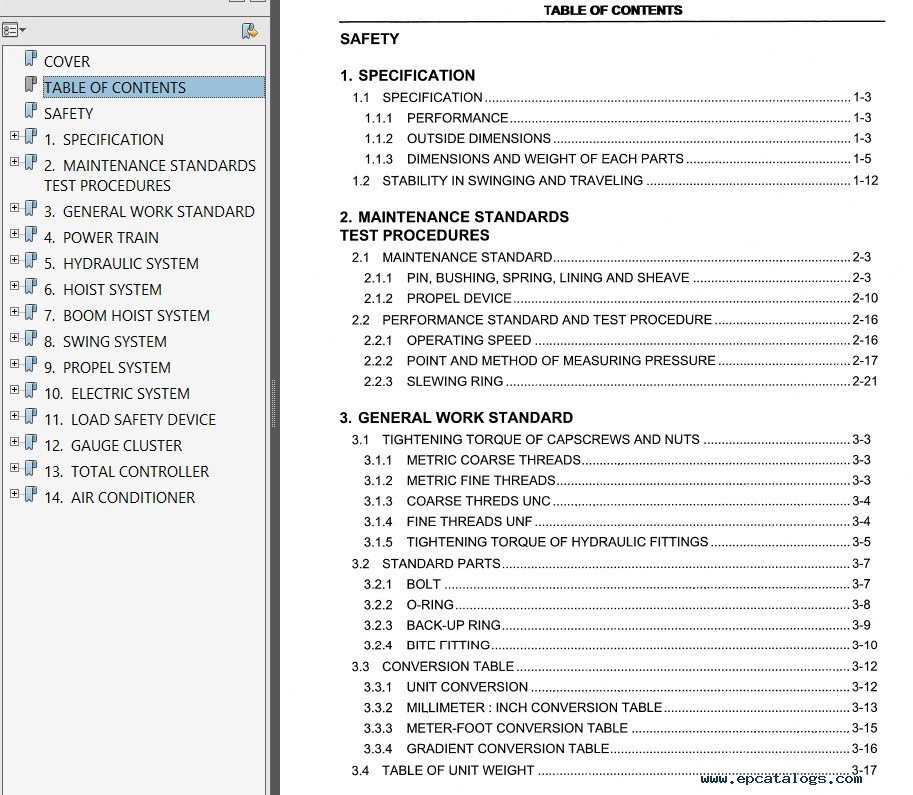913x795 pixels.
Task: Open 7. BOOM HOIST SYSTEM bookmark
Action: pos(126,316)
